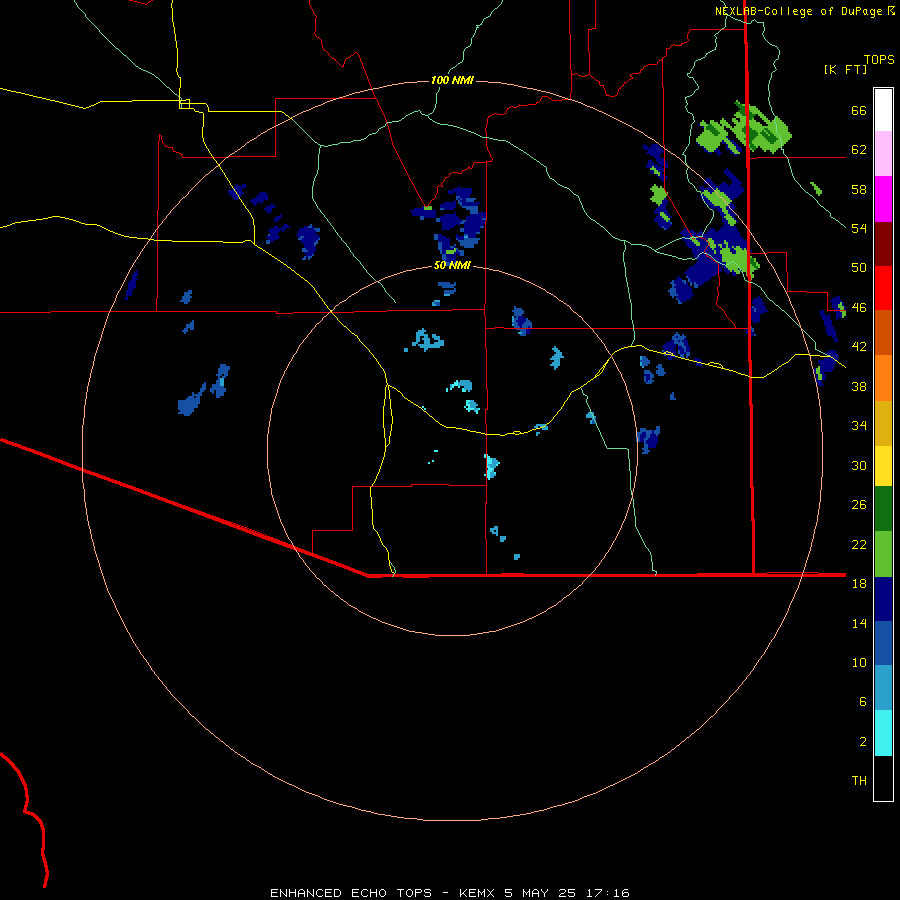
Task: Click the '18' legend value
Action: (859, 584)
